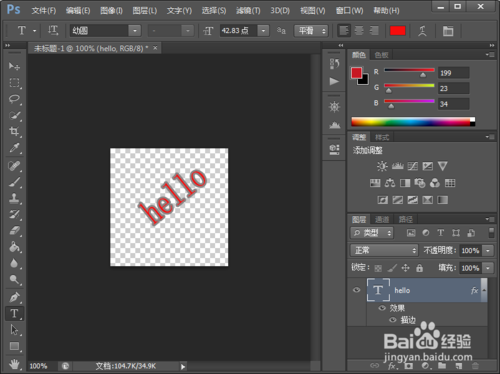Create warped text button

pyautogui.click(x=422, y=31)
